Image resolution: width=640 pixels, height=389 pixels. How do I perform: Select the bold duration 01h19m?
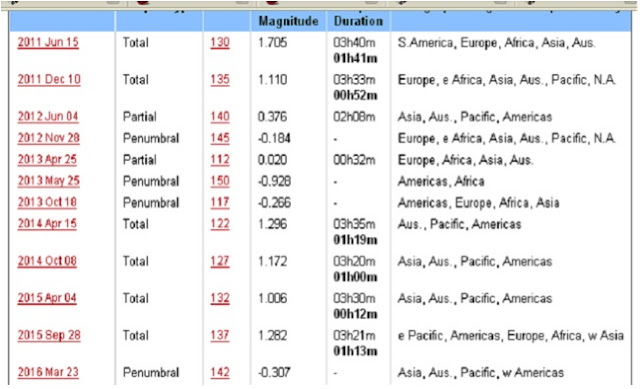[355, 240]
